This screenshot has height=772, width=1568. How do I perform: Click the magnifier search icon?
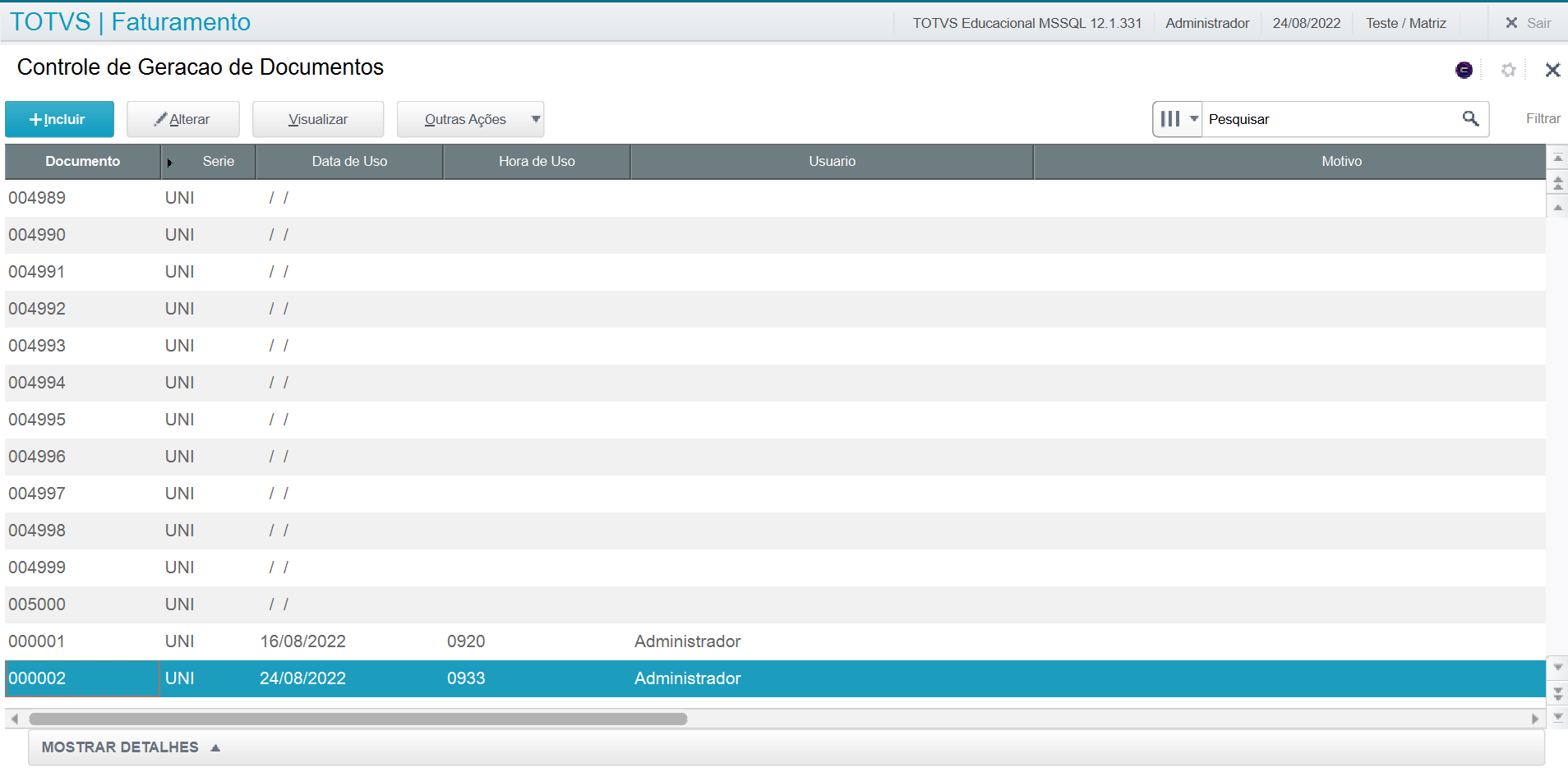(x=1471, y=119)
